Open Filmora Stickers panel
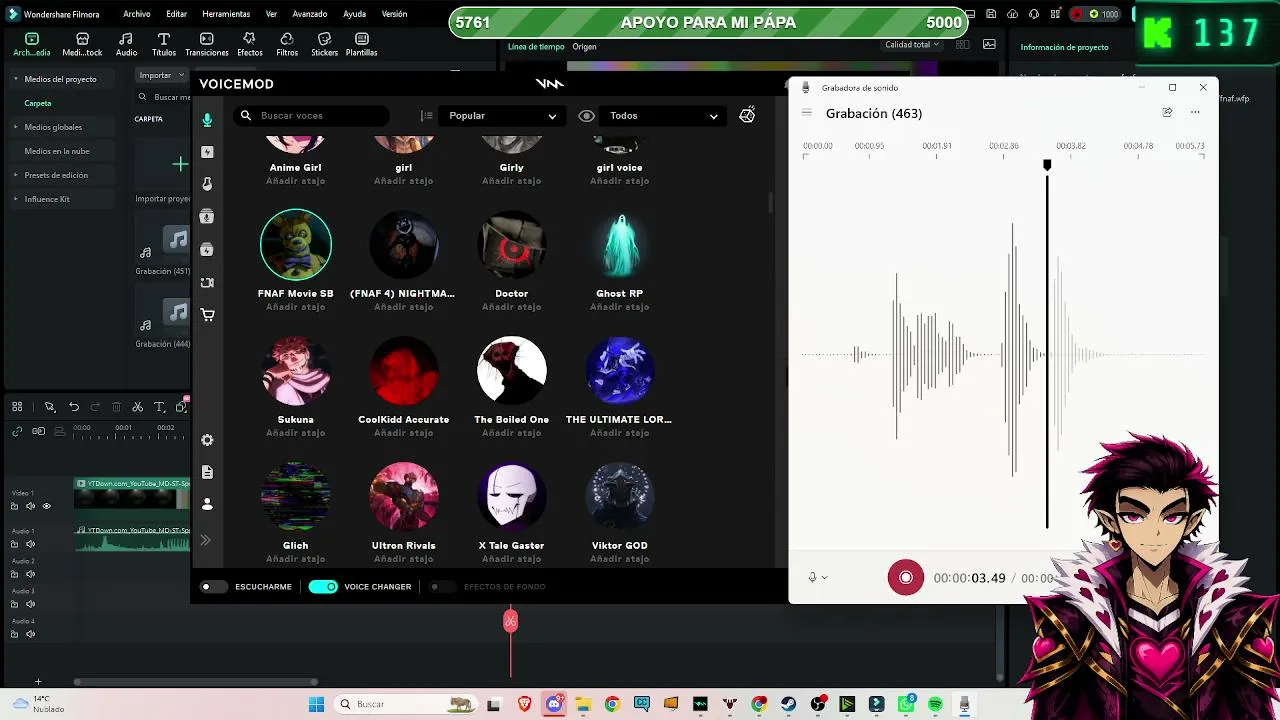 click(324, 44)
